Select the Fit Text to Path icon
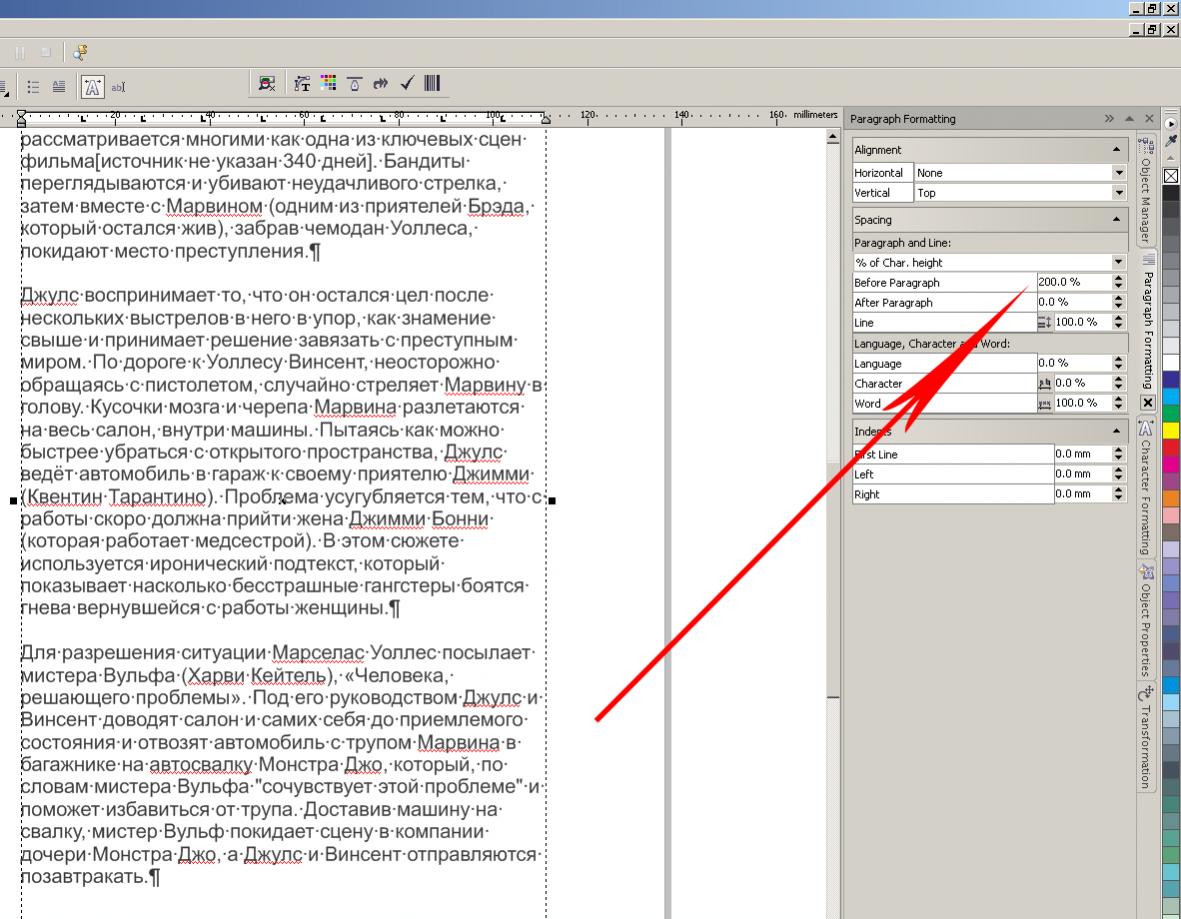This screenshot has height=919, width=1181. point(302,84)
